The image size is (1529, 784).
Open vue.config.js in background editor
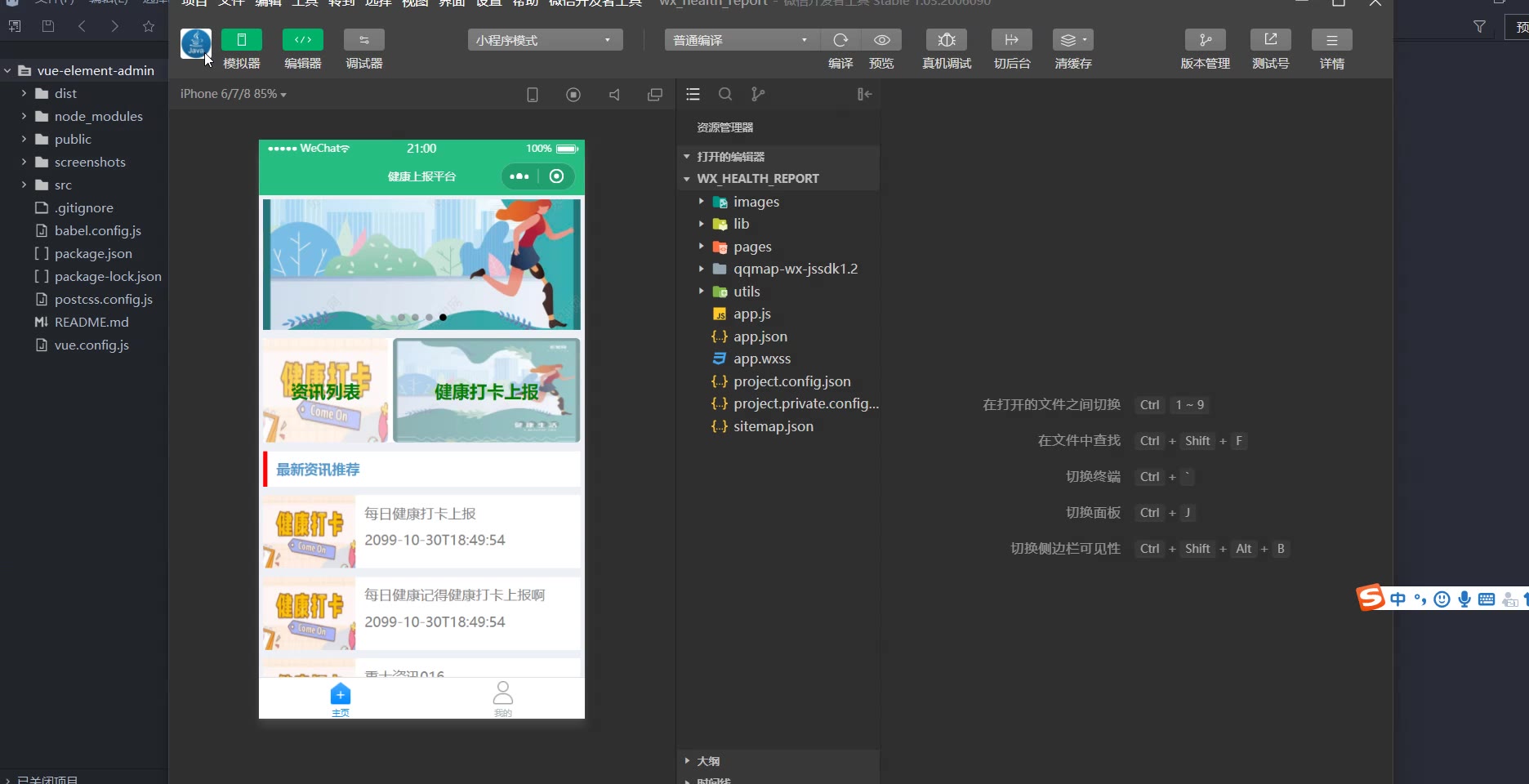[x=84, y=345]
